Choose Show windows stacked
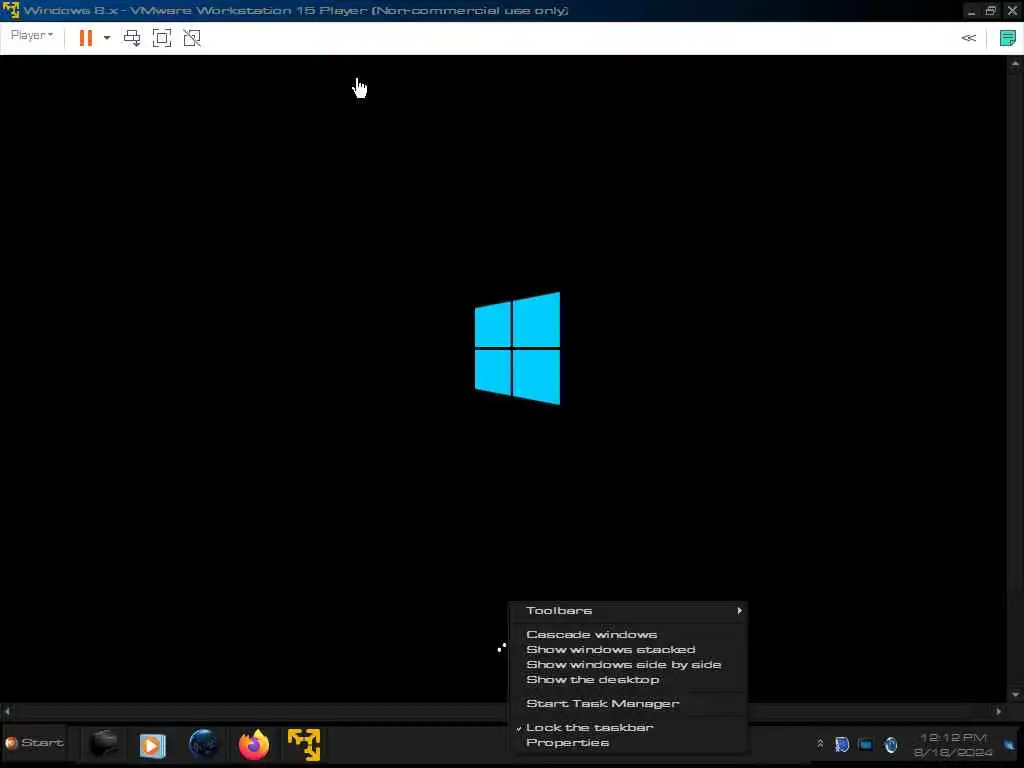The width and height of the screenshot is (1024, 768). (628, 649)
